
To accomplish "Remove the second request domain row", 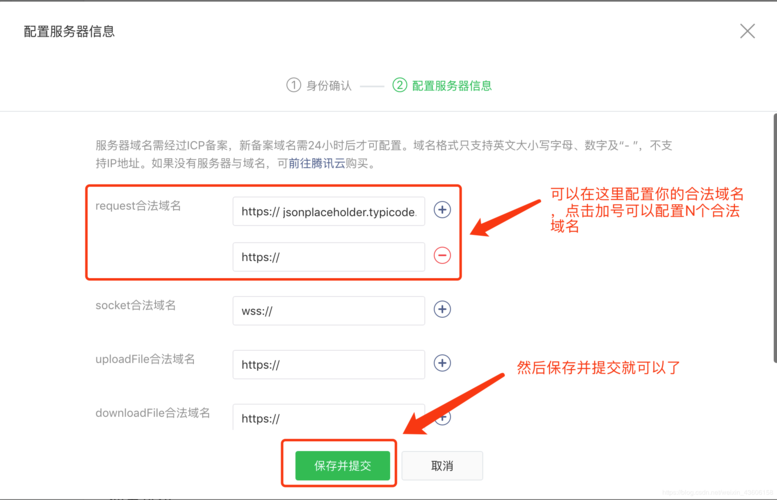I will point(442,255).
